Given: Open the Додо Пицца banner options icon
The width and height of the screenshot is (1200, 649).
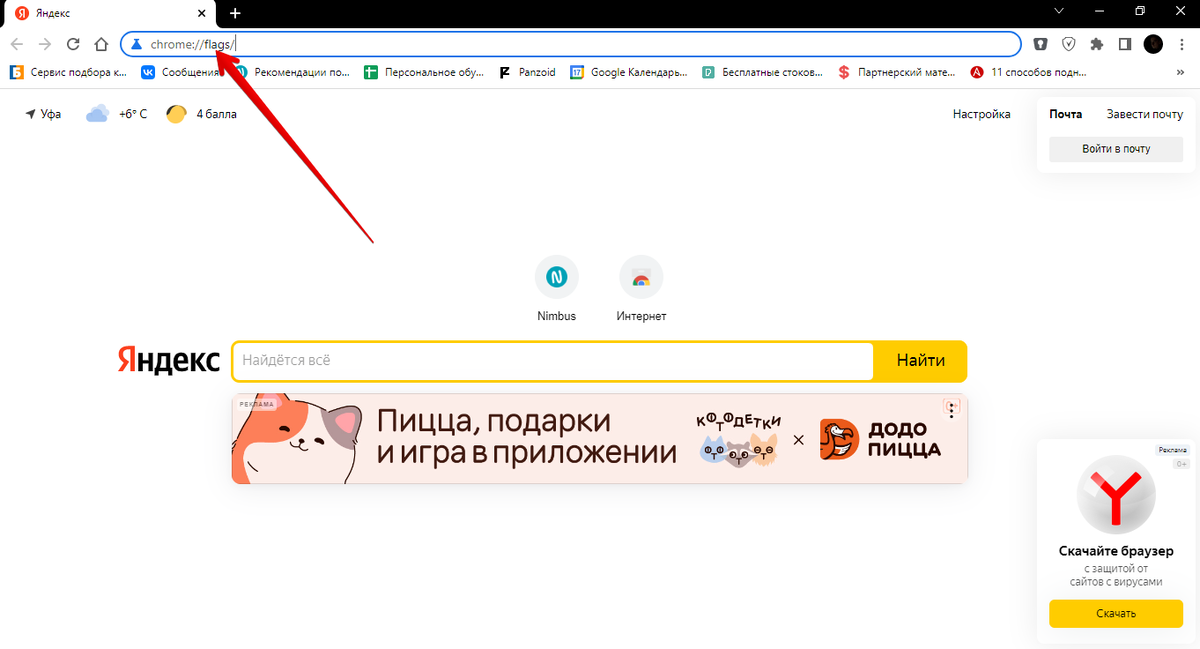Looking at the screenshot, I should coord(952,408).
